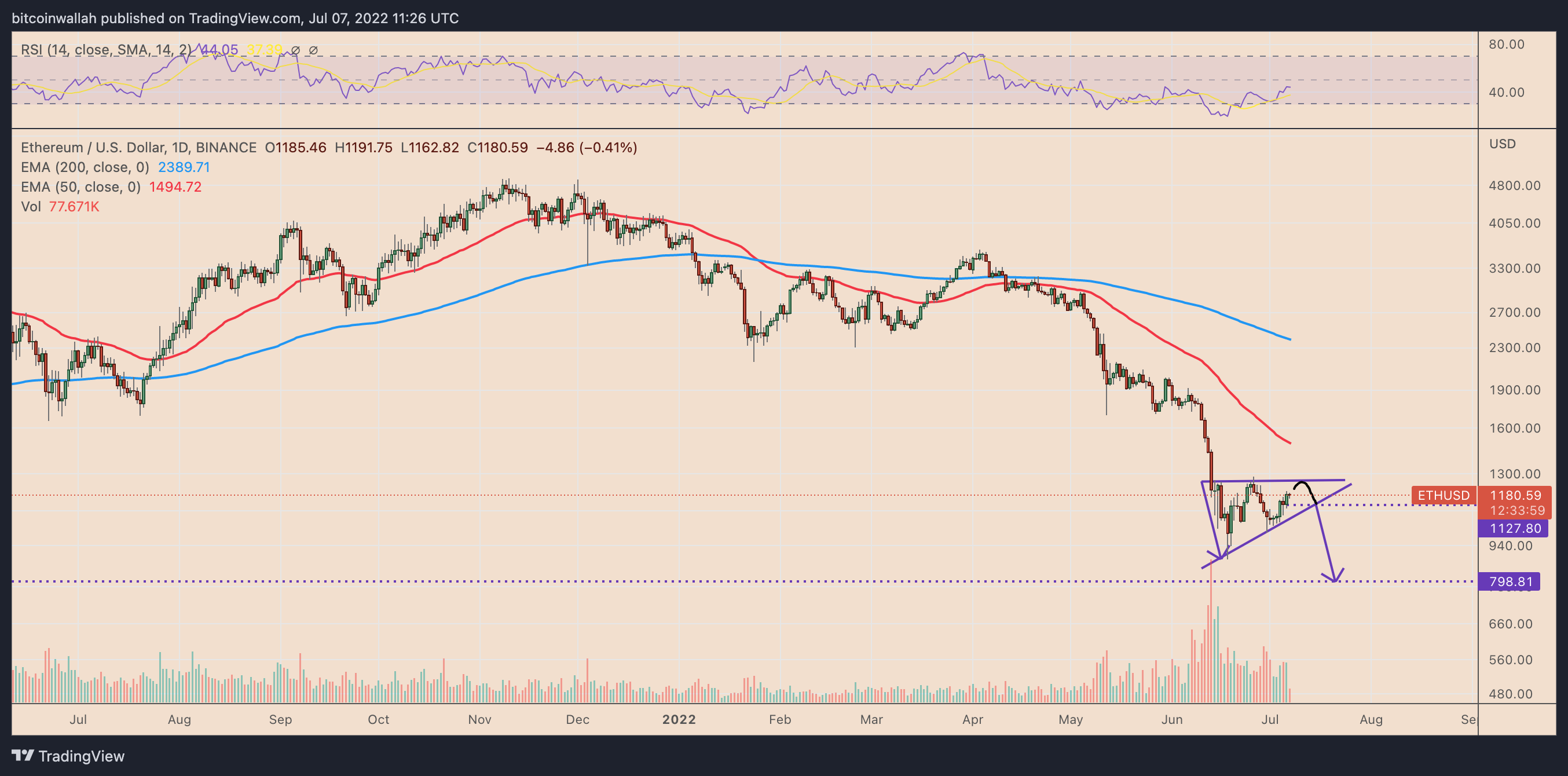Click the first empty-set symbol in RSI legend

point(295,50)
